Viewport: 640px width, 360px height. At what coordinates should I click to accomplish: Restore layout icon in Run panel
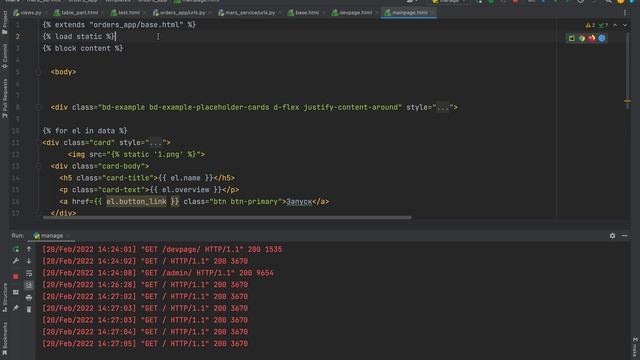[16, 292]
